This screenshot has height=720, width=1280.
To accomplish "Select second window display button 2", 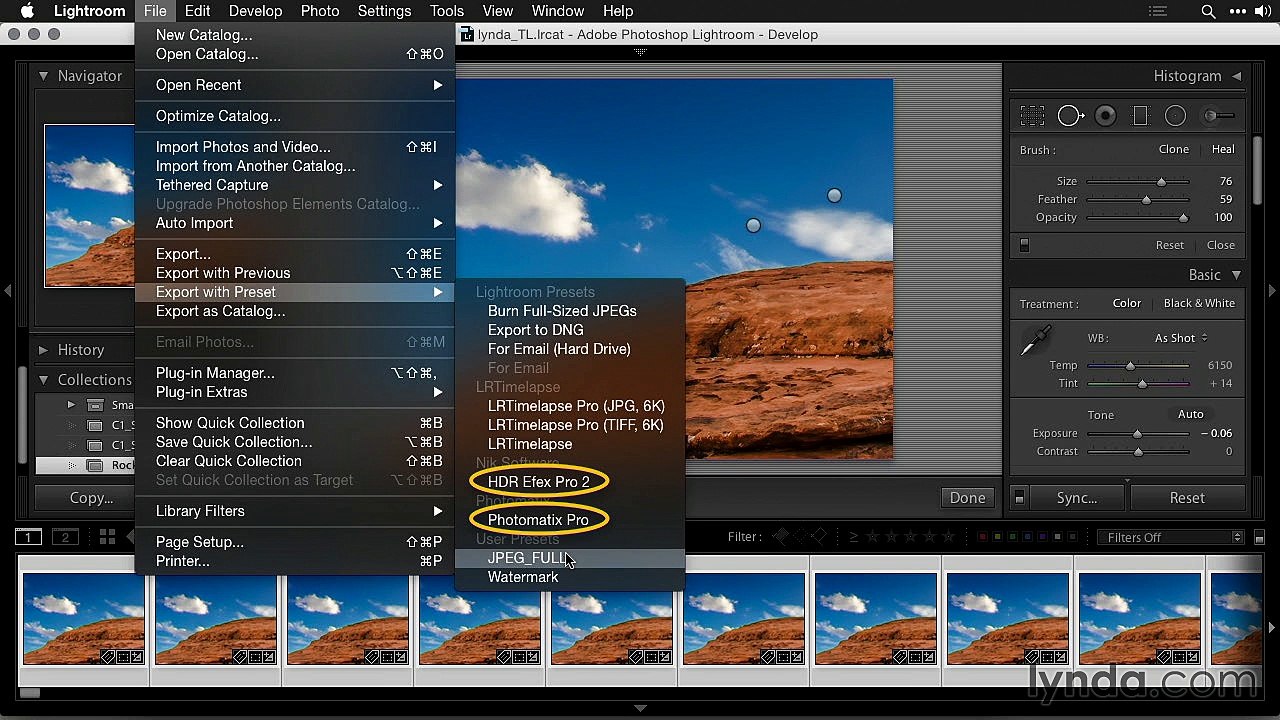I will (x=65, y=537).
